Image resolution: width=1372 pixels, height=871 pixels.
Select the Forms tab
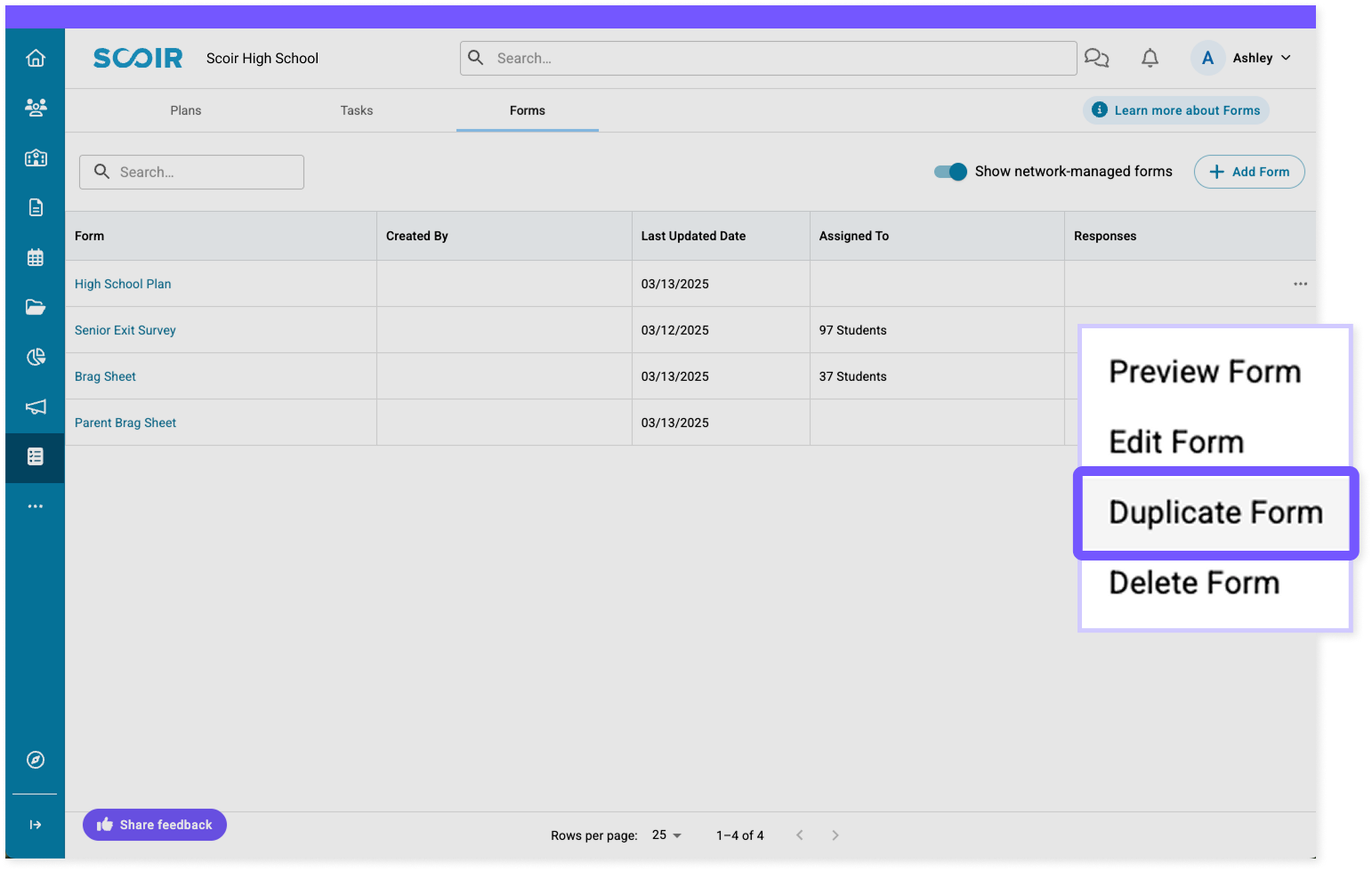tap(528, 110)
